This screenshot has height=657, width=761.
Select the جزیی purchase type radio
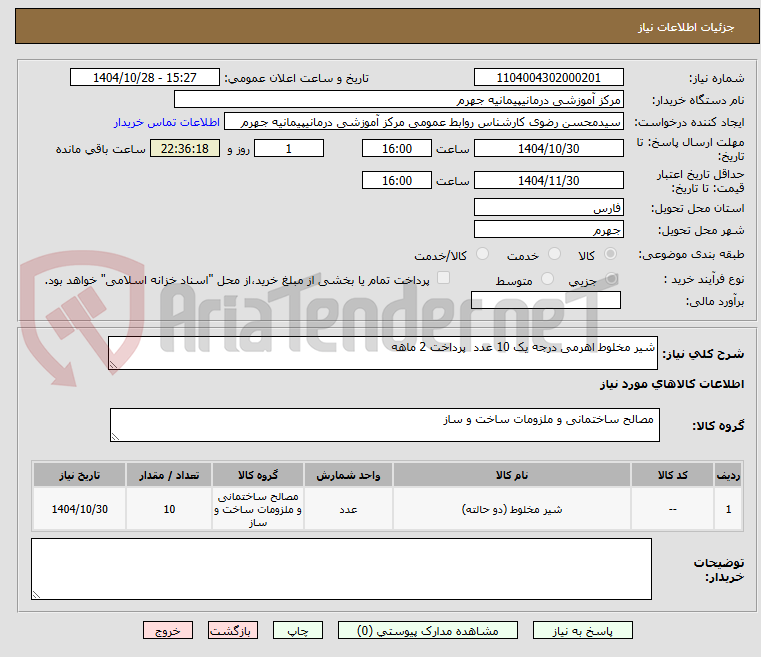(x=612, y=279)
